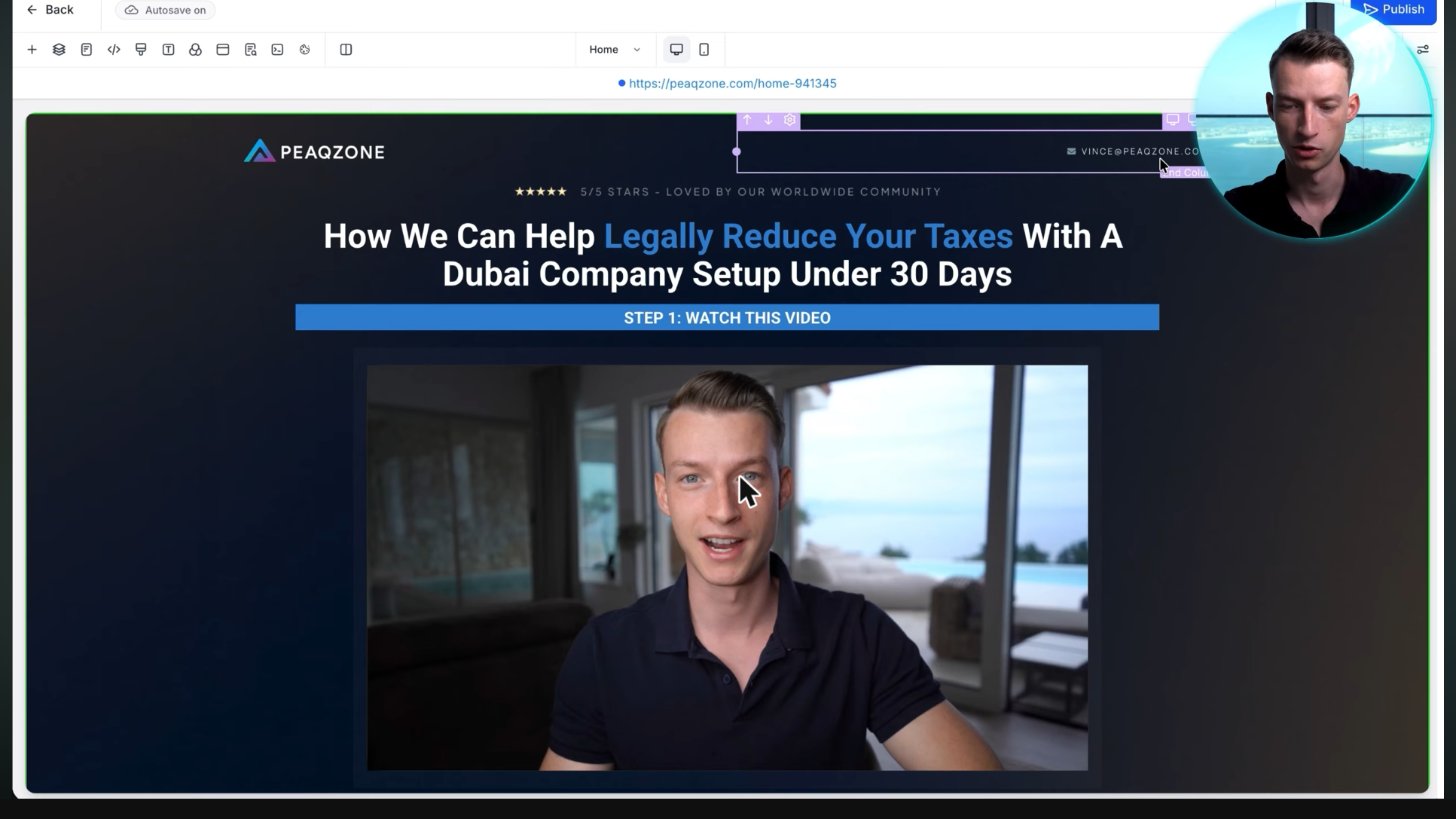Click the sliders settings icon near Publish
Image resolution: width=1456 pixels, height=819 pixels.
(1423, 50)
